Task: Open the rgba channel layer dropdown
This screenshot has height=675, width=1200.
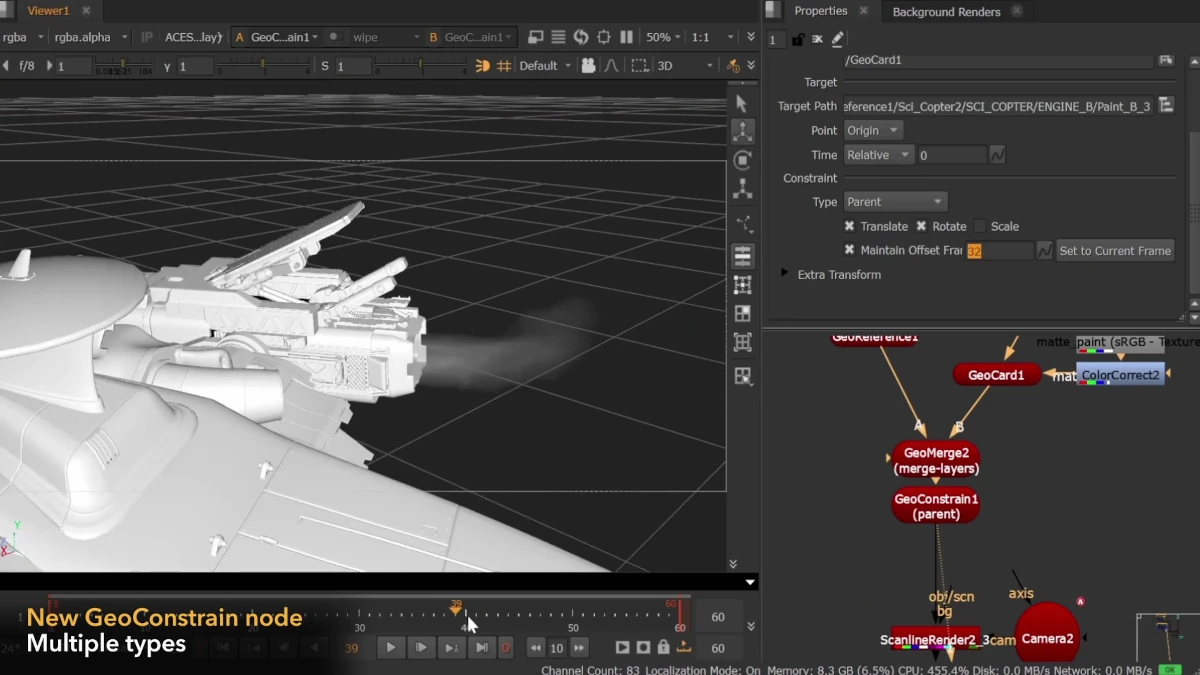Action: (24, 37)
